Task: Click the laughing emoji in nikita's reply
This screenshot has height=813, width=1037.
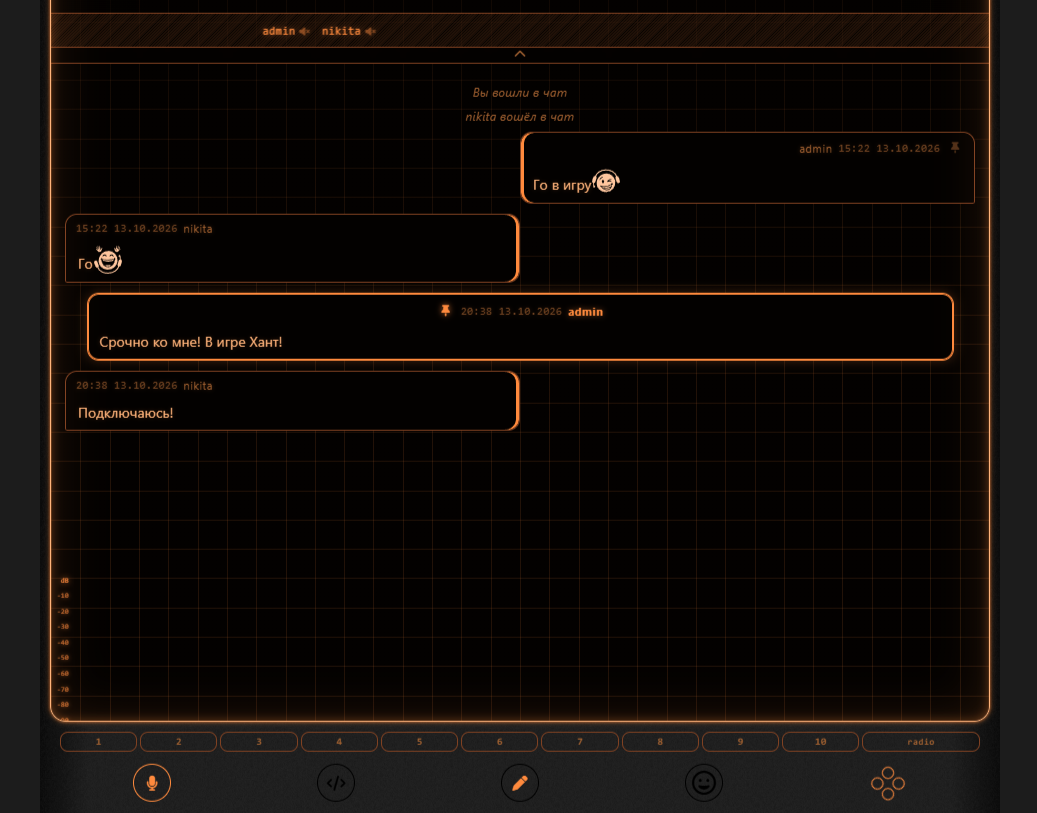Action: pyautogui.click(x=108, y=259)
